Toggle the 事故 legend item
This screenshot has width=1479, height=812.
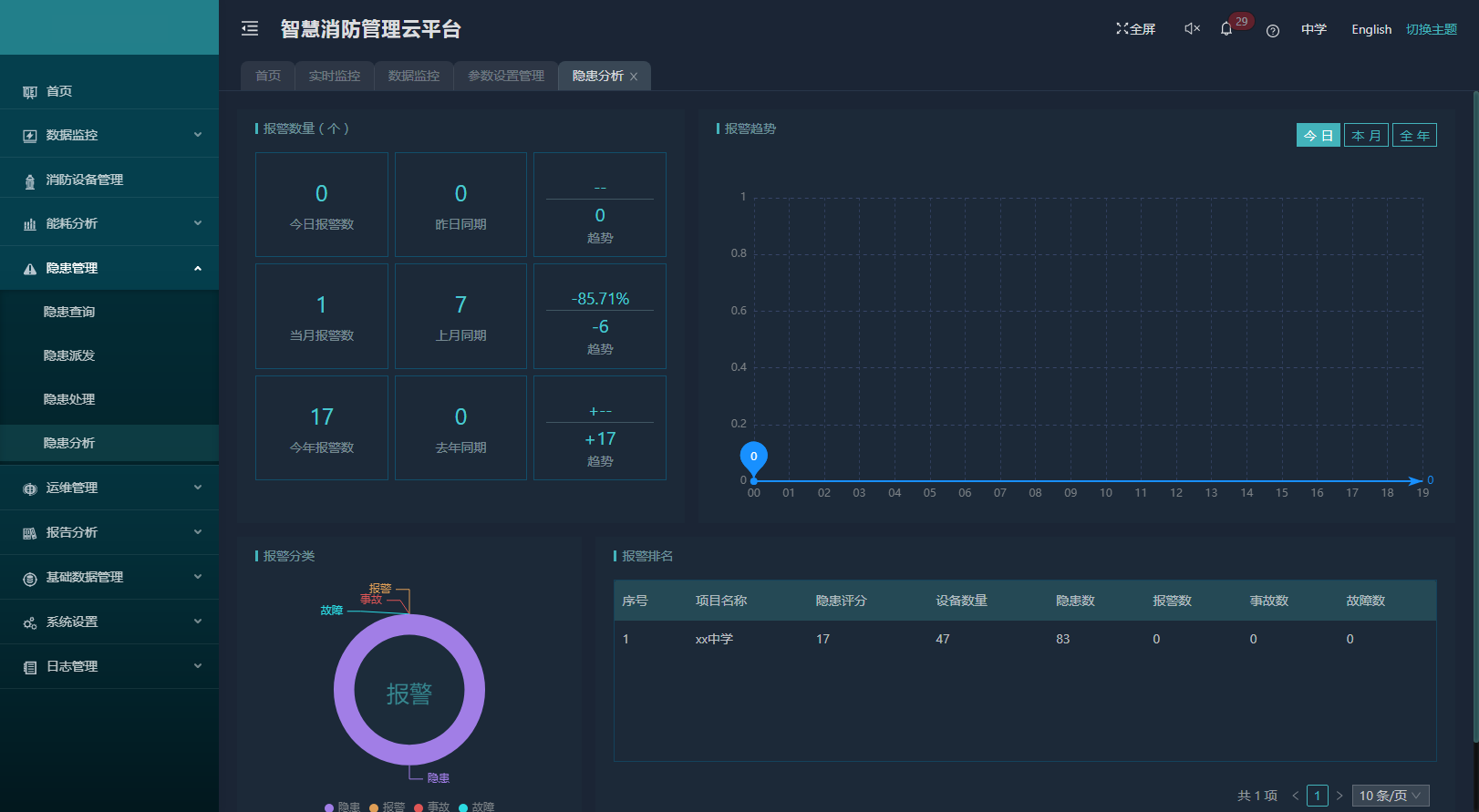click(432, 807)
